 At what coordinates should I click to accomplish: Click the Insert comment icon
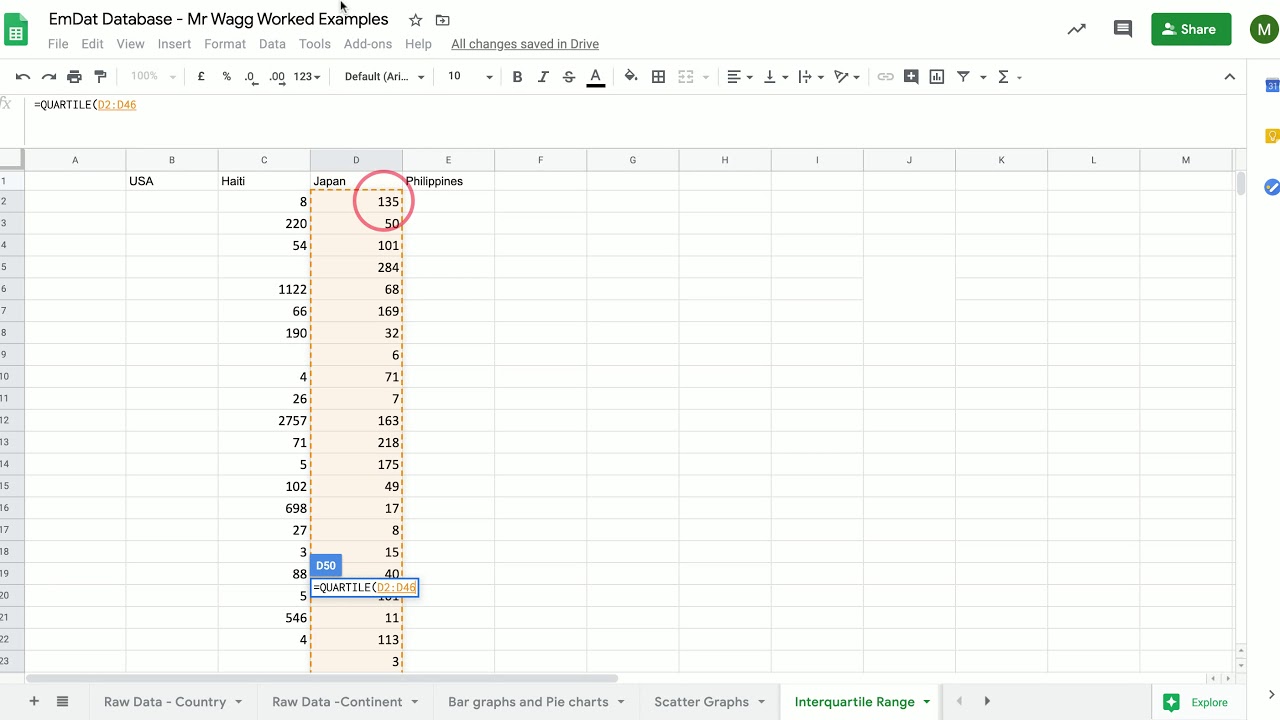click(x=911, y=77)
